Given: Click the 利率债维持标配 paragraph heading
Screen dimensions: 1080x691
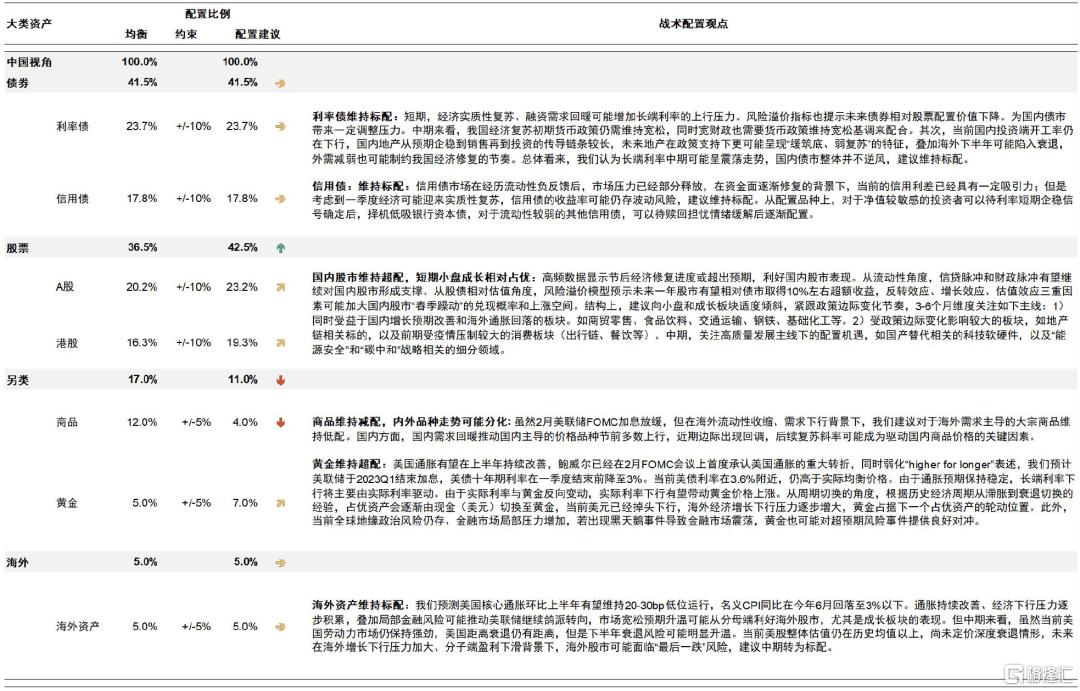Looking at the screenshot, I should [354, 117].
